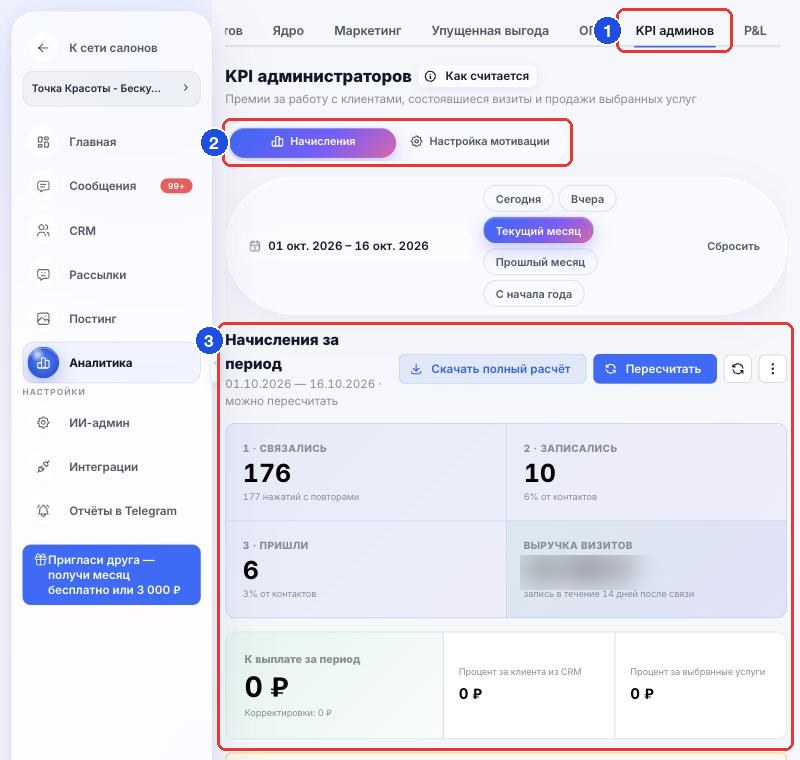The width and height of the screenshot is (800, 760).
Task: Switch to the Настройка мотивации sub-tab
Action: click(480, 141)
